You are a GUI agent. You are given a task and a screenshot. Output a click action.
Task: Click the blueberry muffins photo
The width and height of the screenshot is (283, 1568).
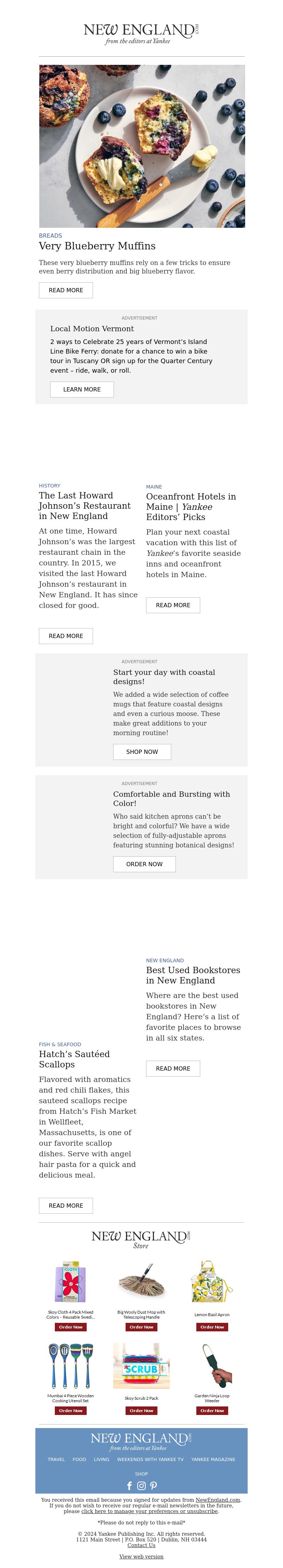click(x=142, y=146)
